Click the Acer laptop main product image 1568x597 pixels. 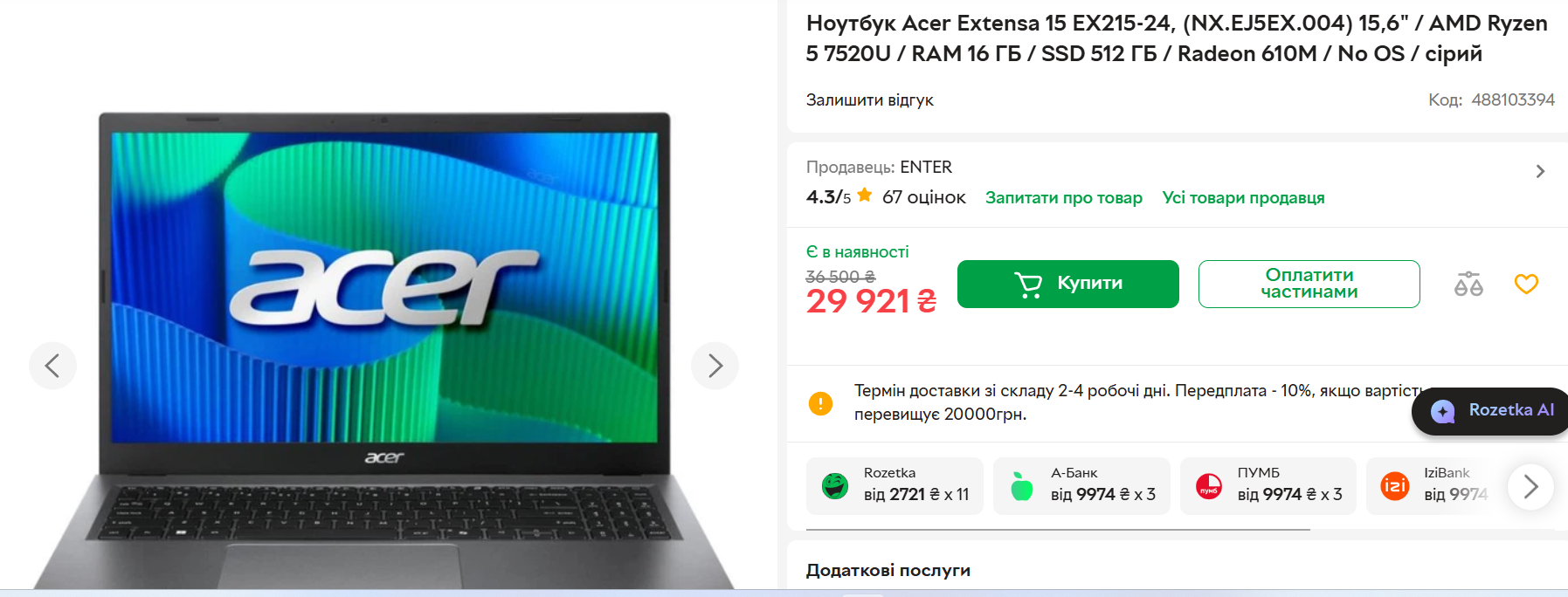[384, 349]
